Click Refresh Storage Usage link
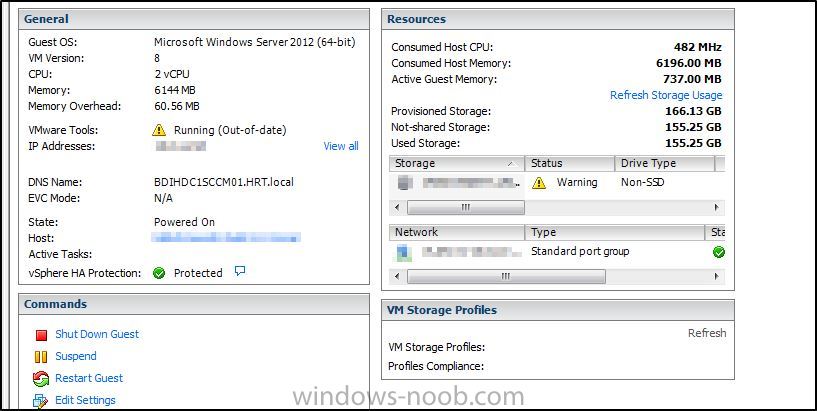The image size is (817, 411). point(666,95)
